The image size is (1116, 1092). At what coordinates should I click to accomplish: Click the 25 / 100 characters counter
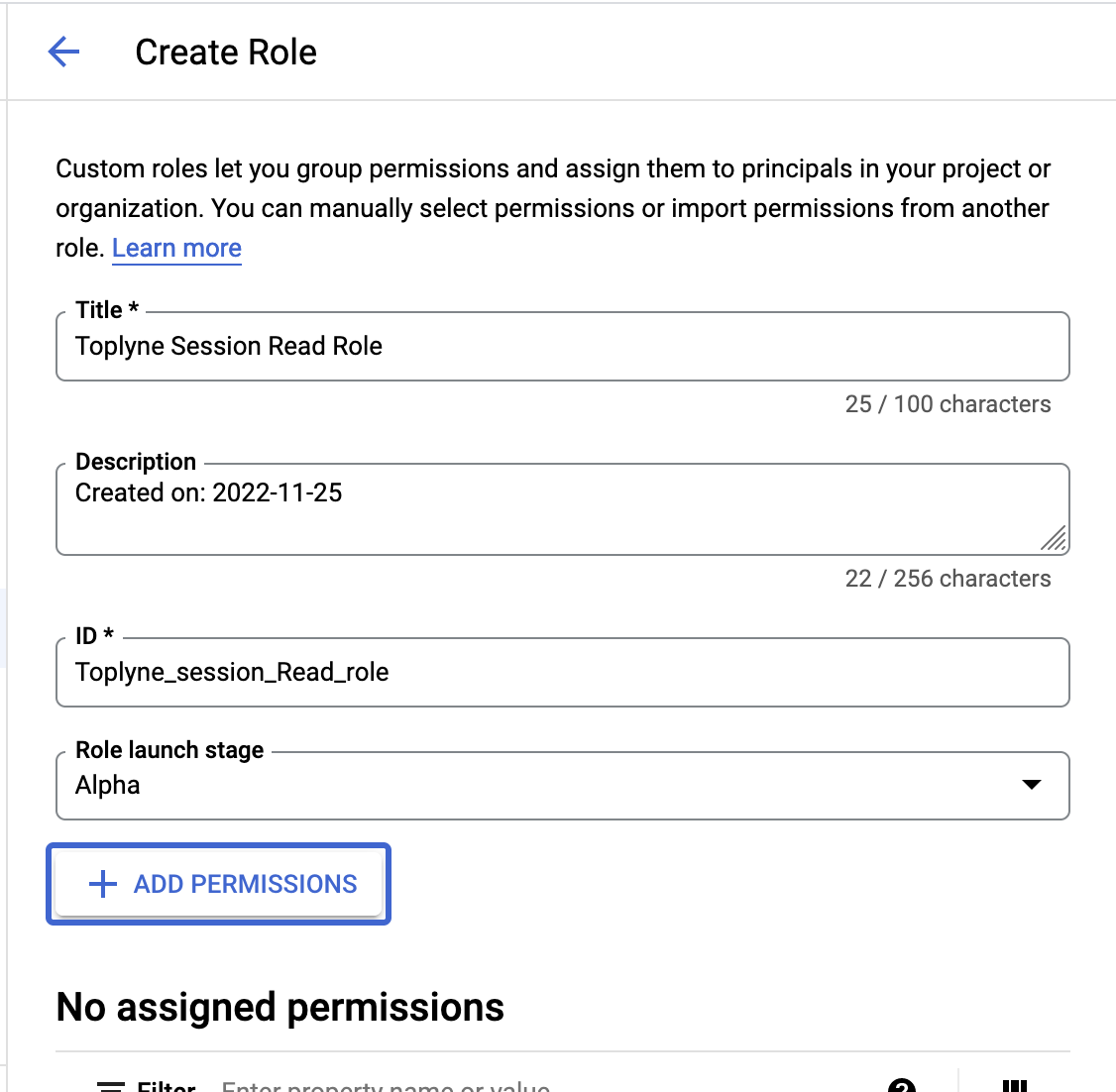948,404
